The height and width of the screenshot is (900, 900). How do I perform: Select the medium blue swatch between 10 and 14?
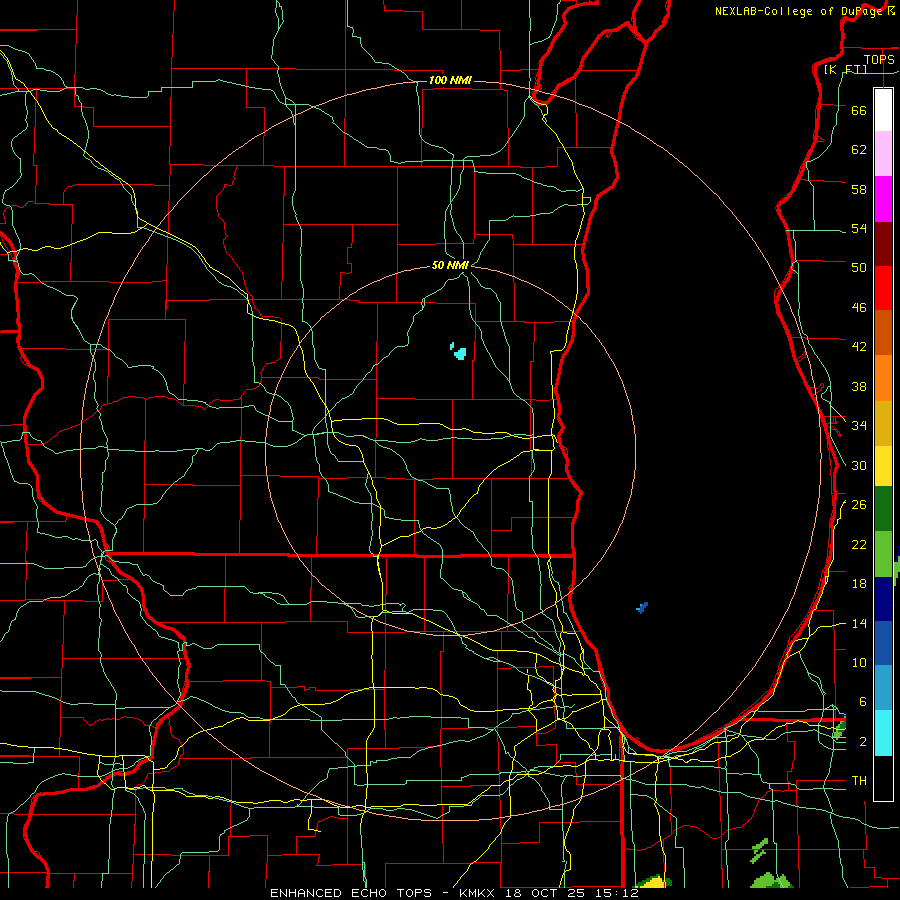883,643
